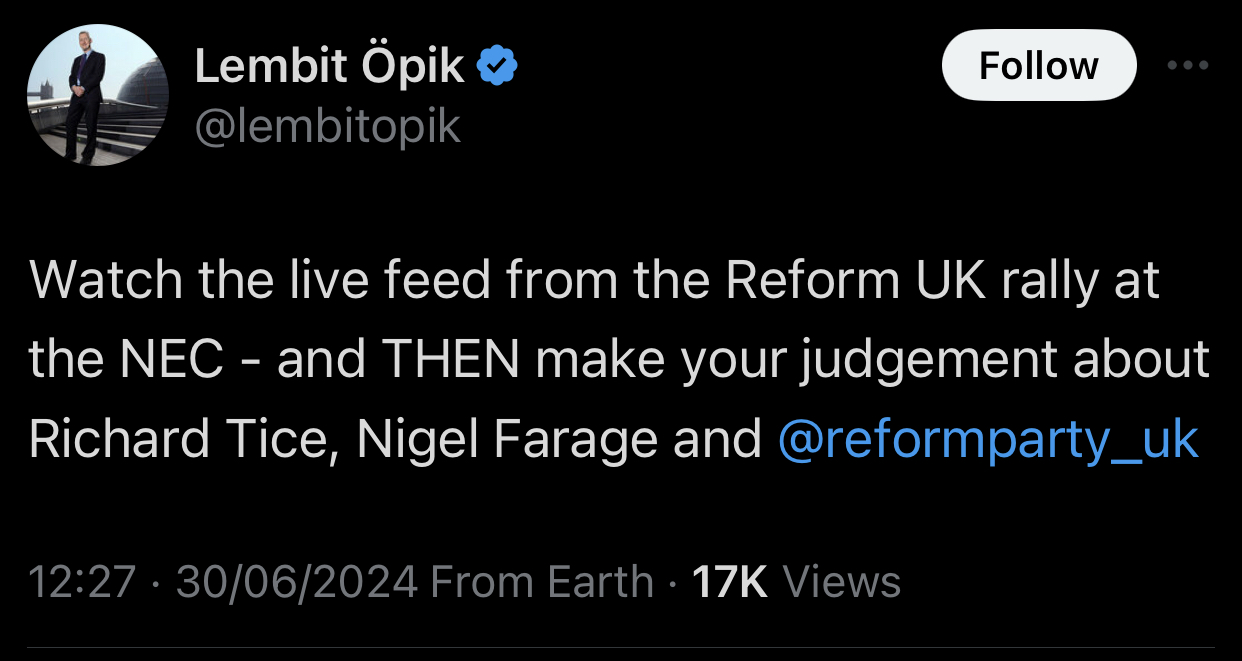
Task: Click the word Views in post footer
Action: point(842,582)
